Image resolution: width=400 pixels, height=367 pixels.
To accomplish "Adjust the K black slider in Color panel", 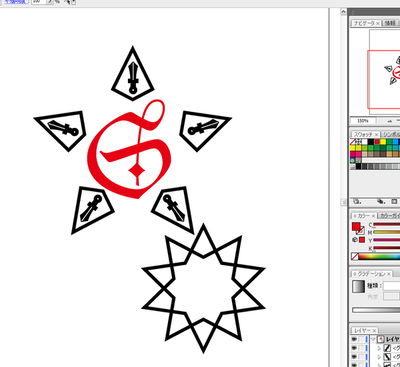I will (x=387, y=248).
